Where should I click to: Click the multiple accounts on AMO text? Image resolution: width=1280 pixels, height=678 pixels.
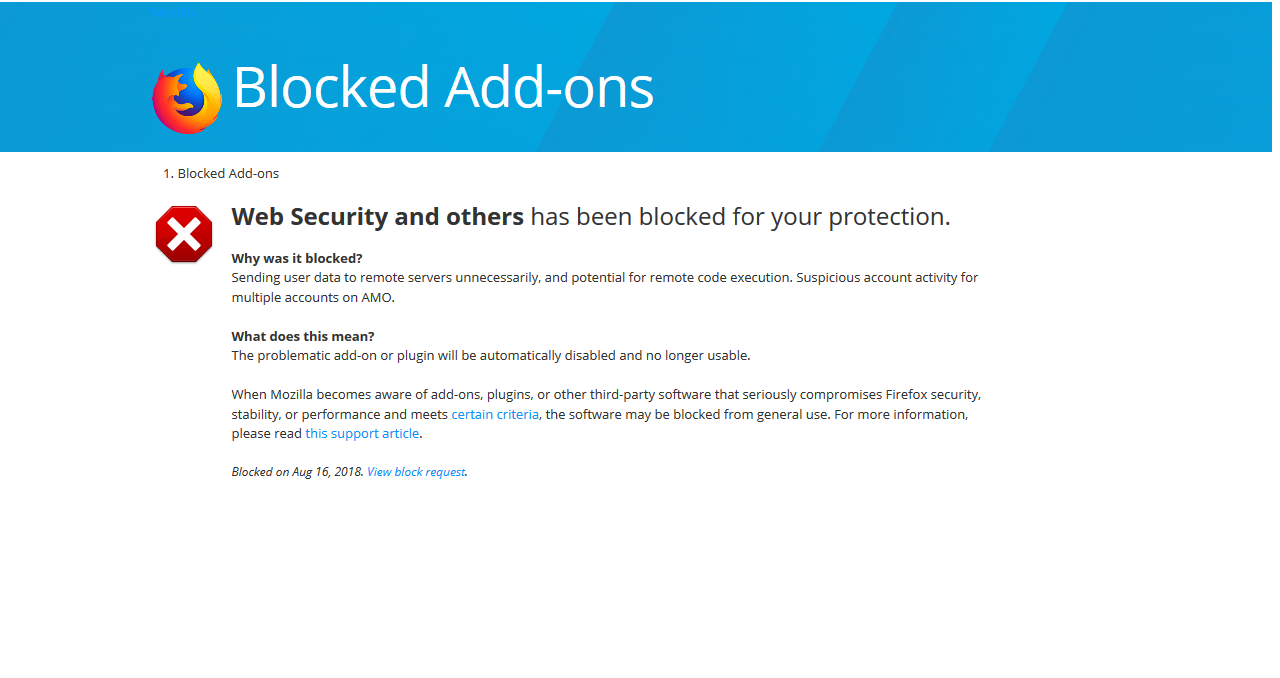[x=314, y=297]
